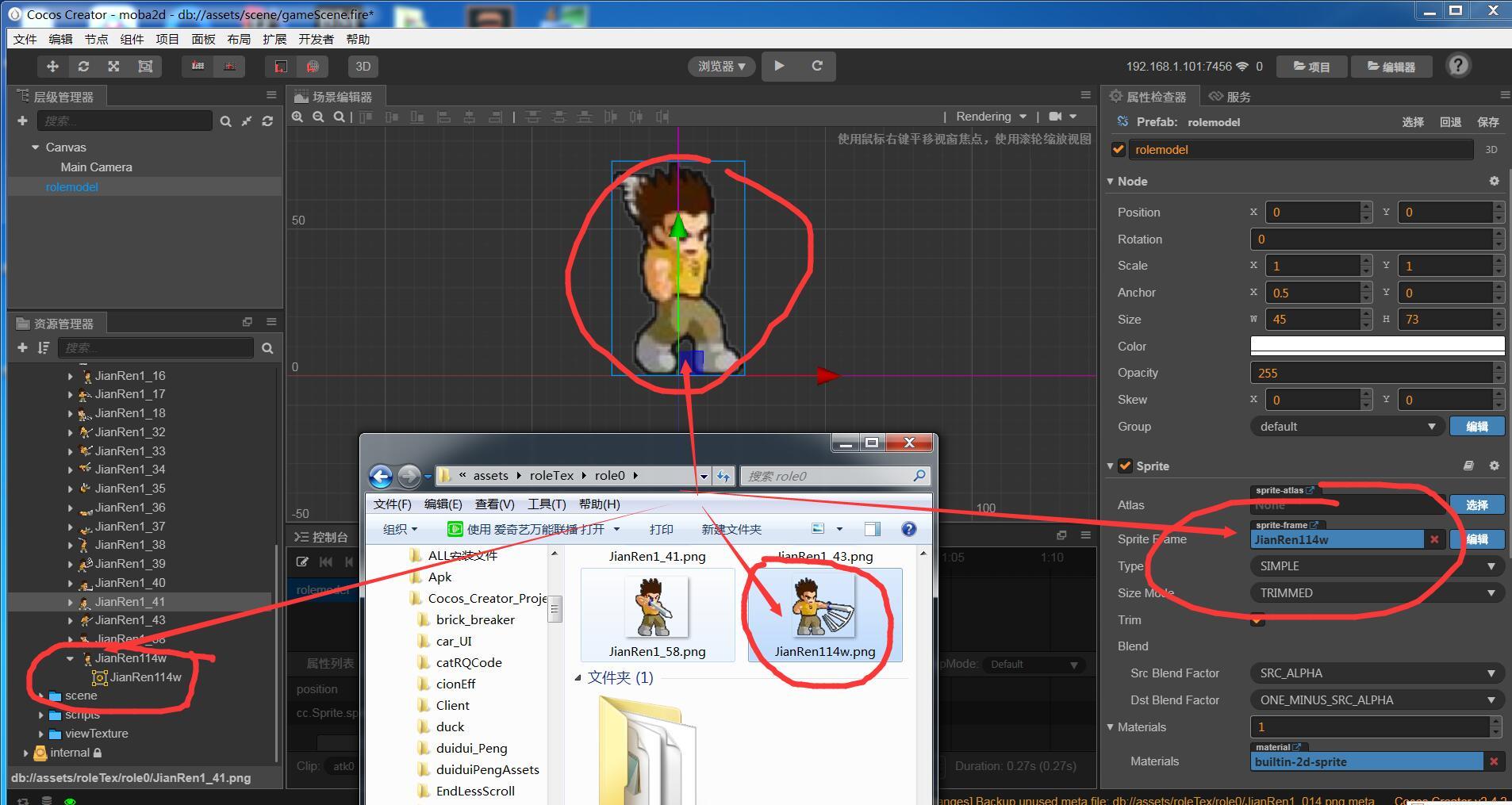Toggle the rolemodel node active checkbox
1512x805 pixels.
point(1119,149)
